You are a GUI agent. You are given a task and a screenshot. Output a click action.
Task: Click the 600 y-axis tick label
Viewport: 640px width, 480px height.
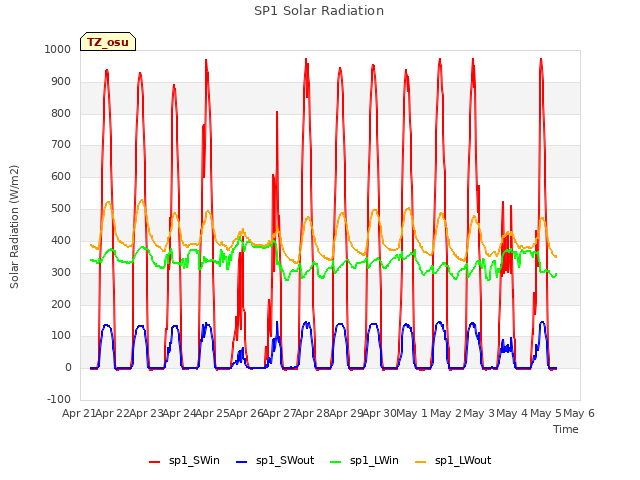(x=61, y=176)
